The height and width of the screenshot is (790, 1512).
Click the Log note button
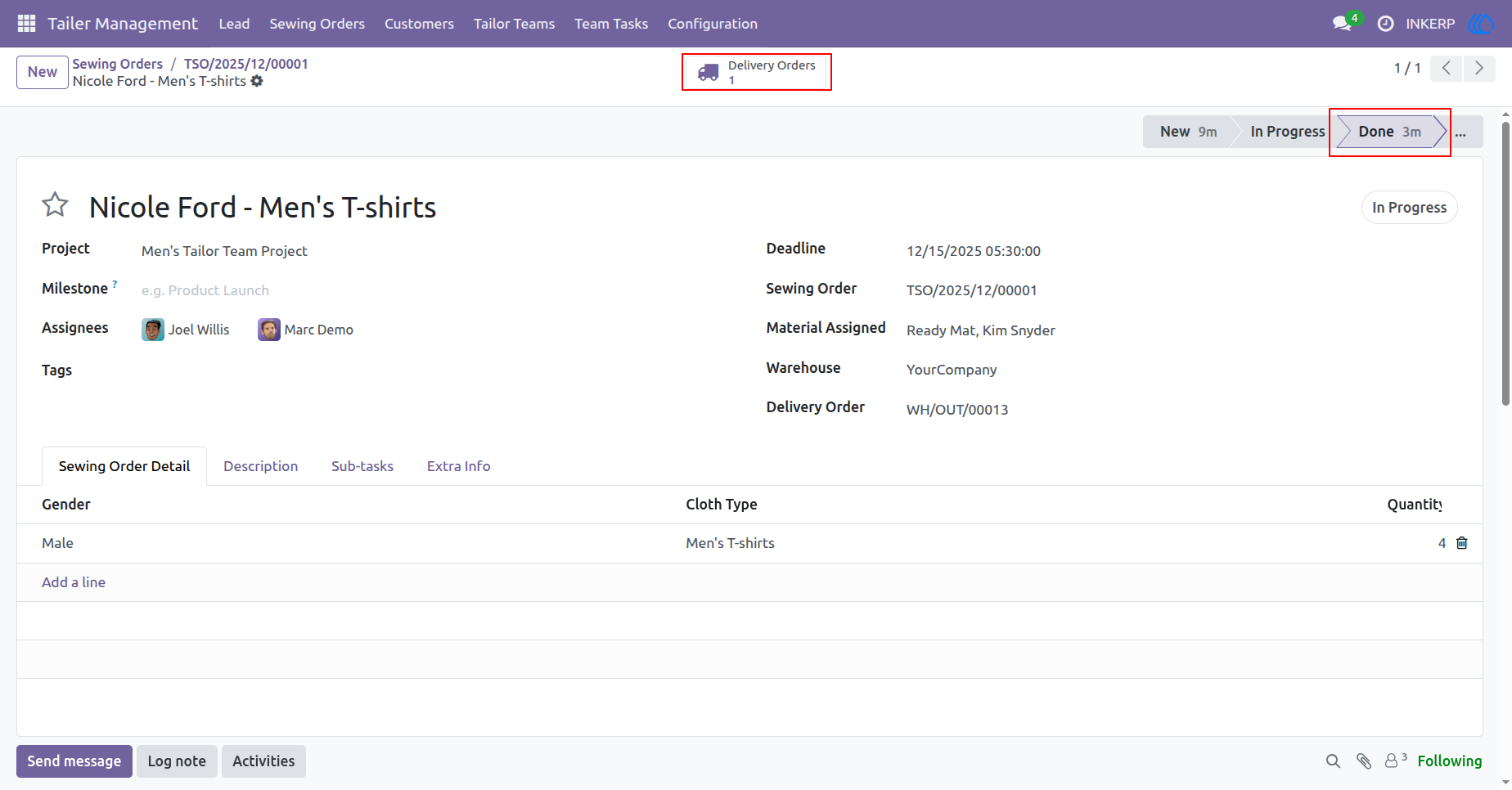point(177,761)
